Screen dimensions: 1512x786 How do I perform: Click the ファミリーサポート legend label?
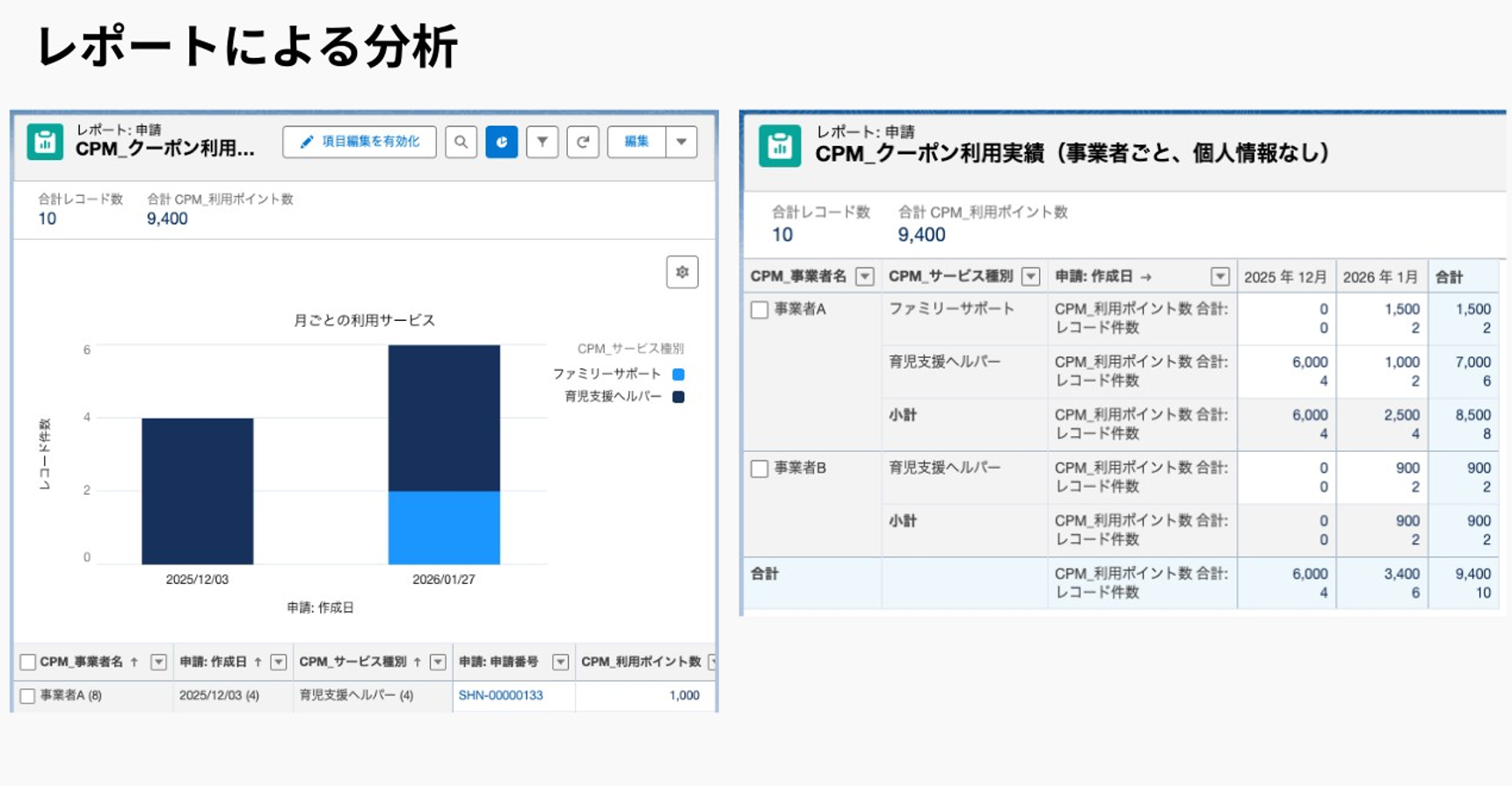pyautogui.click(x=607, y=375)
